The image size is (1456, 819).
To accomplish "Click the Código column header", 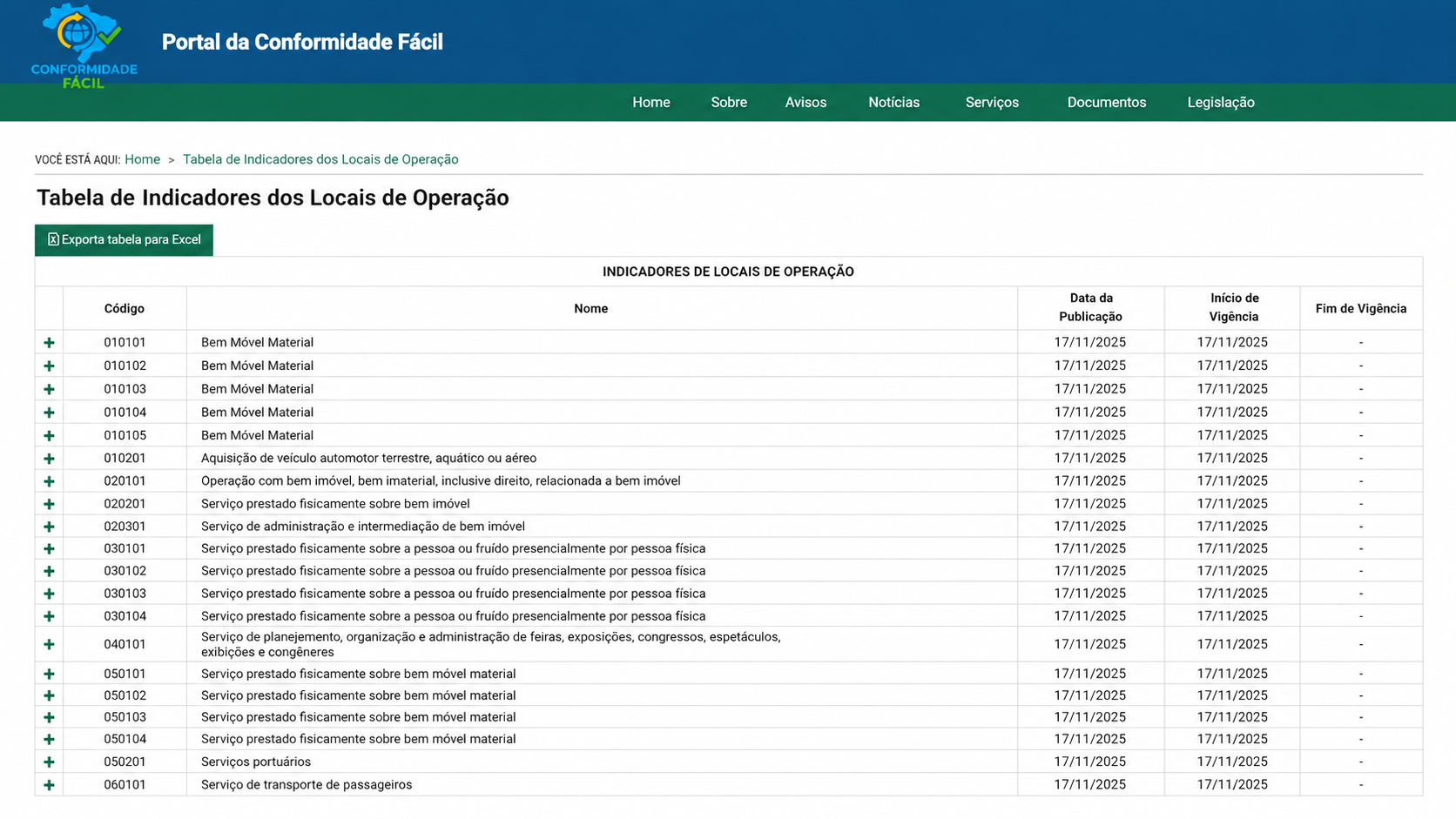I will 125,308.
